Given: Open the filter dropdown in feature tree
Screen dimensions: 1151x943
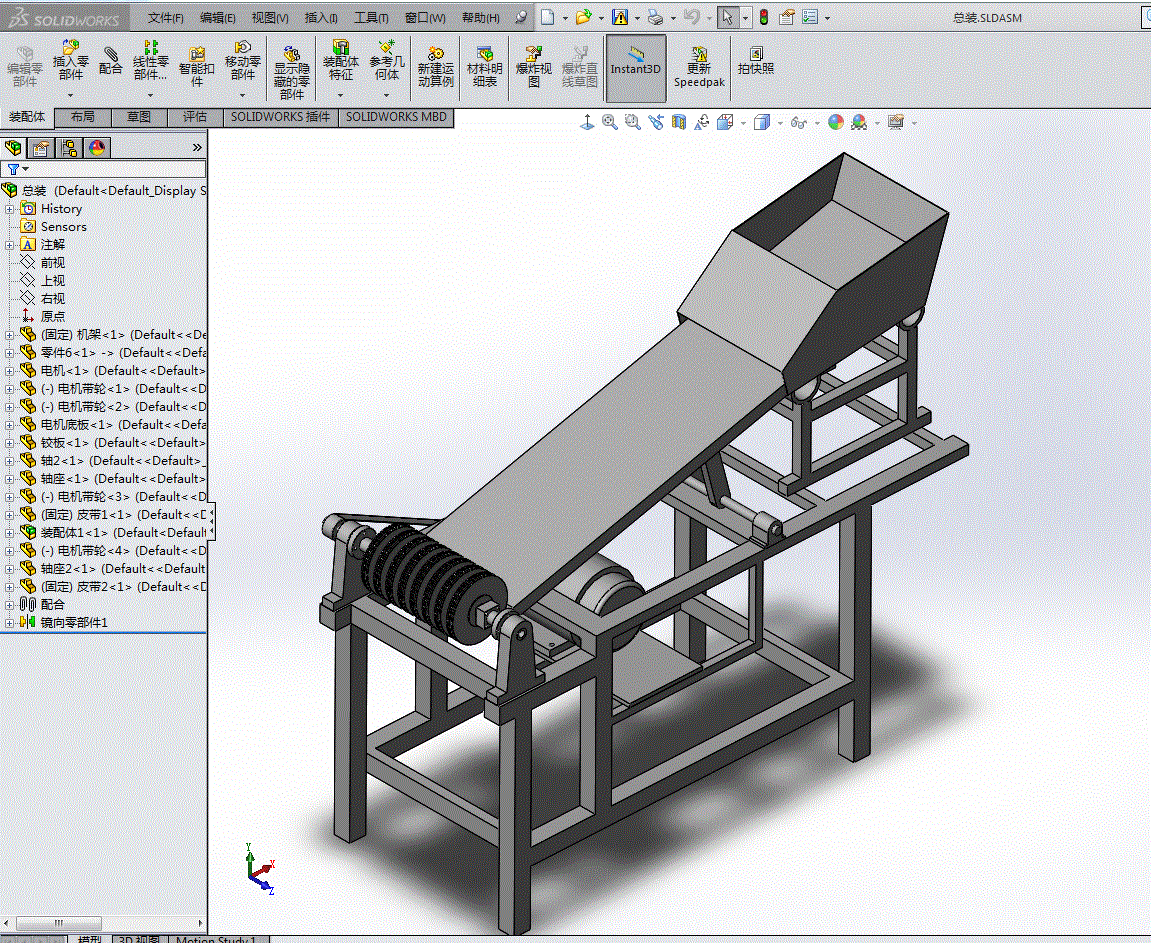Looking at the screenshot, I should (x=18, y=170).
